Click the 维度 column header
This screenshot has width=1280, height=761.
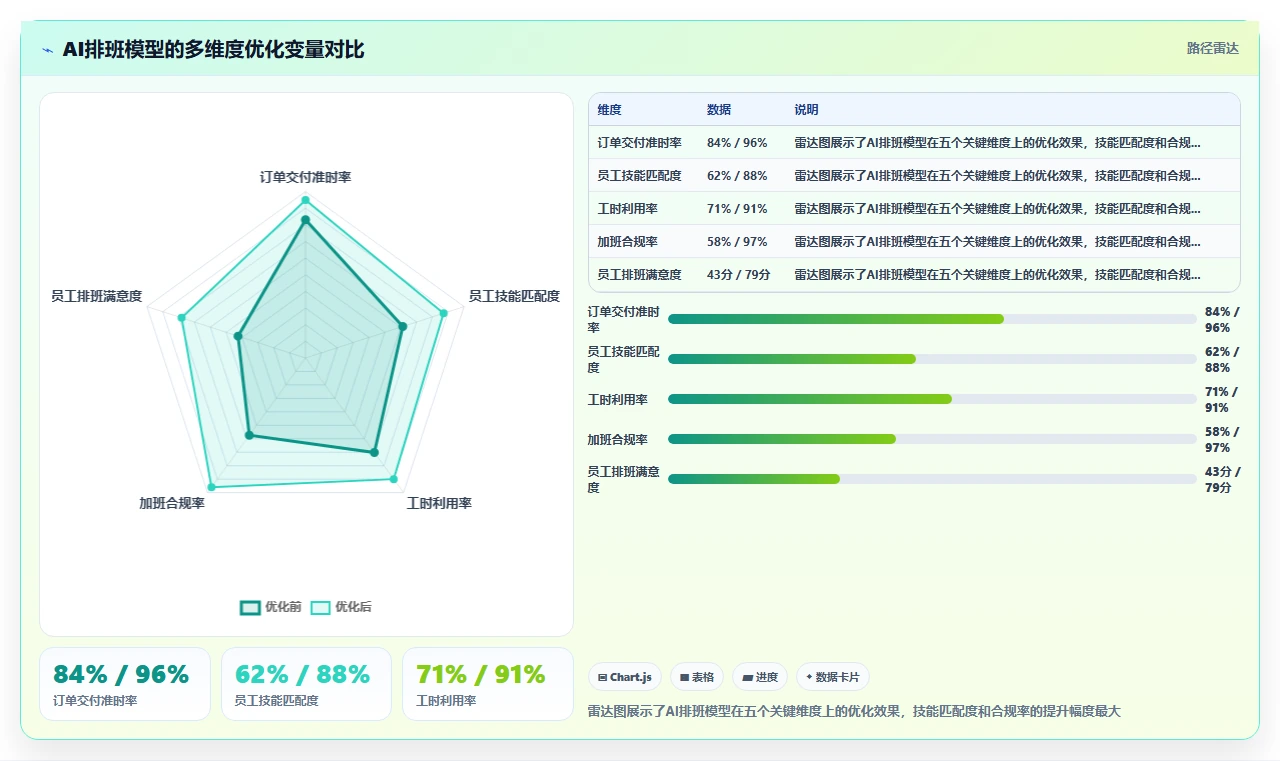[610, 110]
